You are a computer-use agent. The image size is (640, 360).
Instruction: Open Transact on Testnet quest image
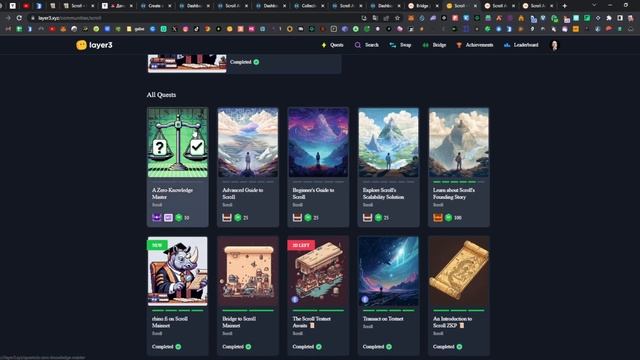[x=388, y=271]
